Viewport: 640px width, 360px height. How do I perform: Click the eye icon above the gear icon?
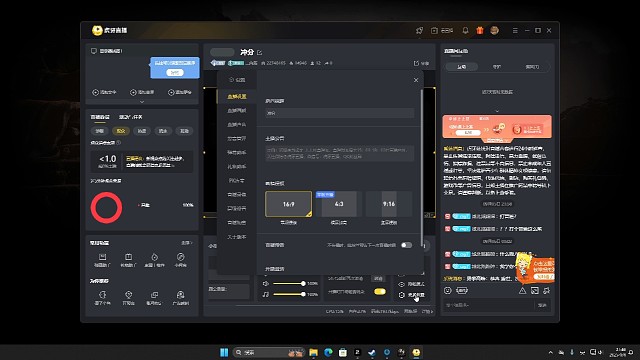click(402, 284)
